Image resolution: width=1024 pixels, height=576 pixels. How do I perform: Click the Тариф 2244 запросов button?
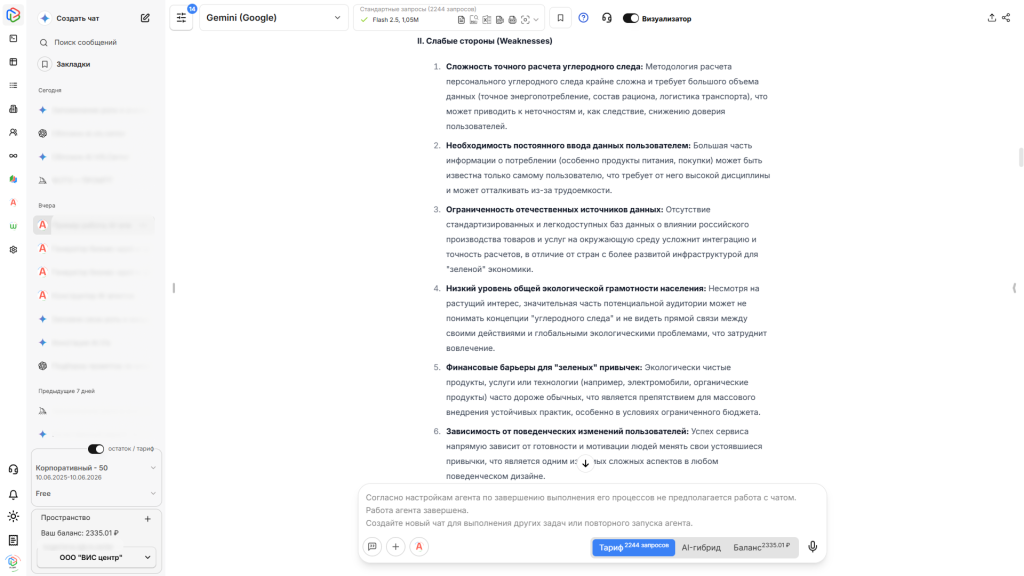pyautogui.click(x=633, y=547)
